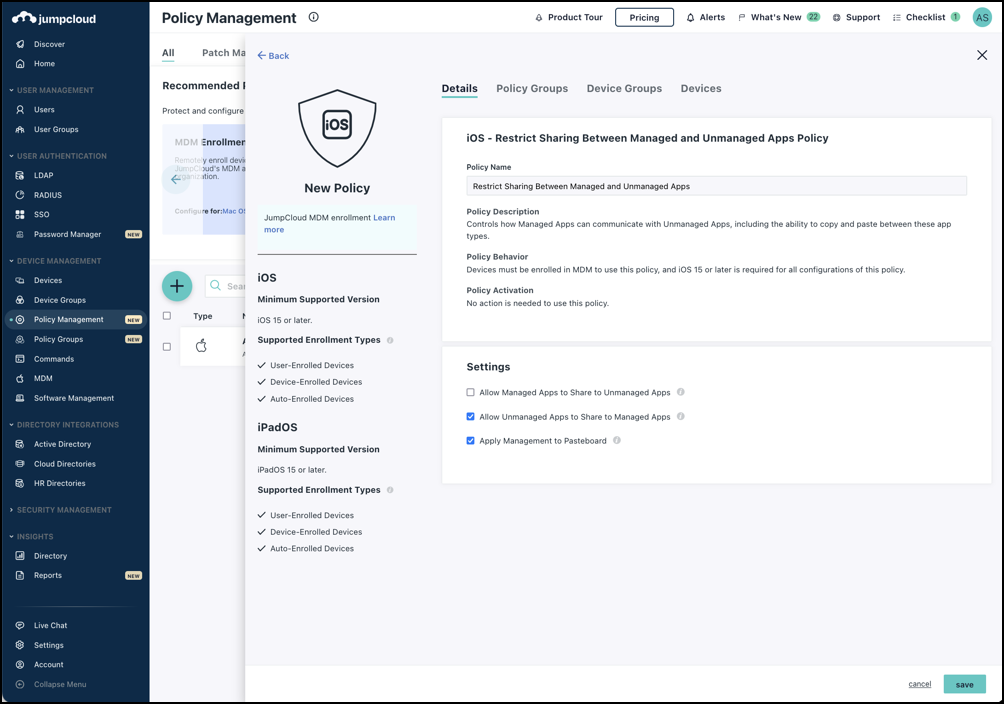Click the Back link
This screenshot has height=704, width=1004.
tap(273, 56)
